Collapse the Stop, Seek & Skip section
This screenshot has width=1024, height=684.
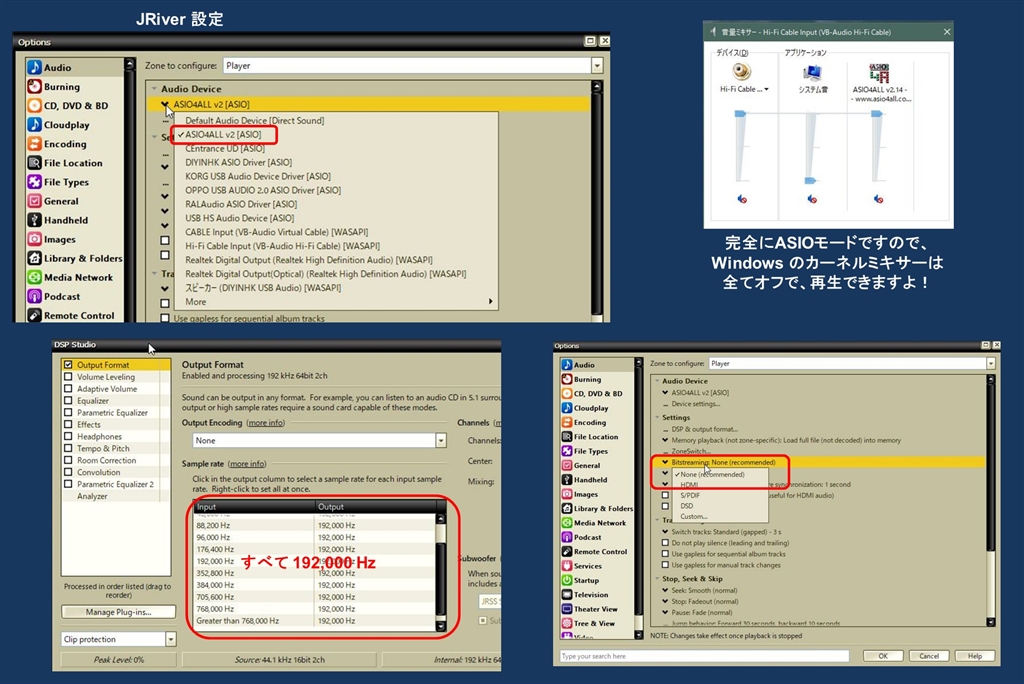(657, 579)
